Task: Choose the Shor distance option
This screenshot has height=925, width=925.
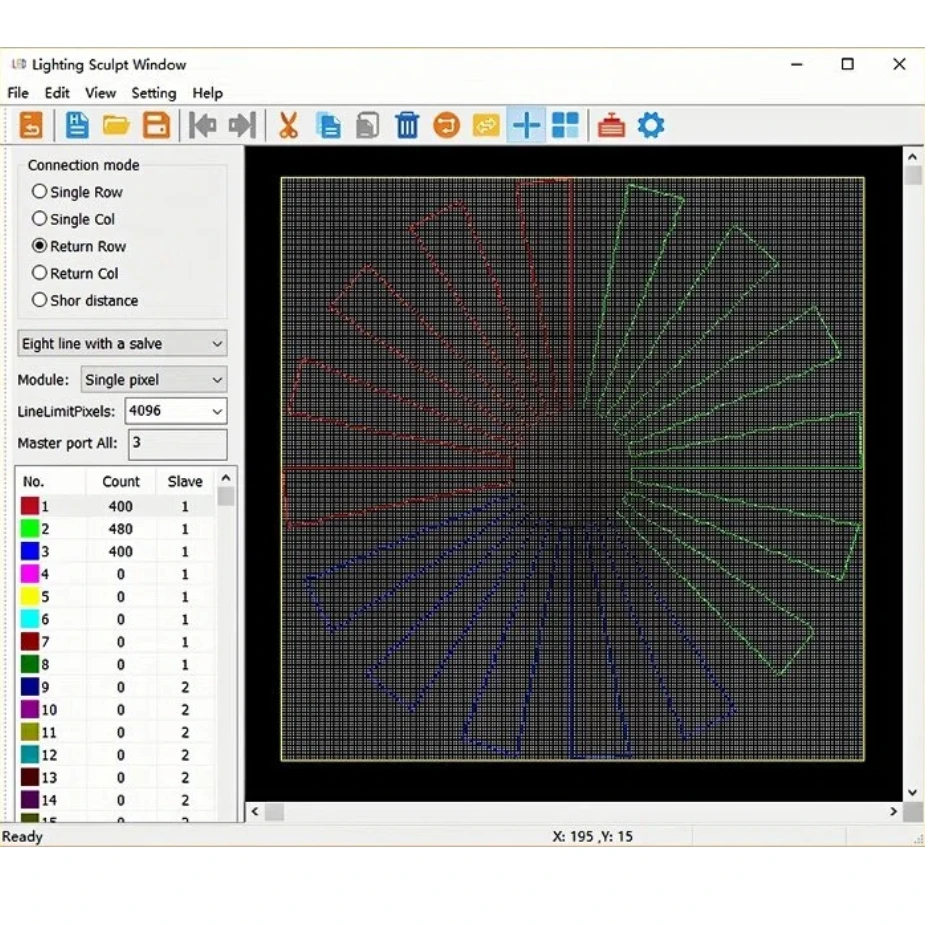Action: point(85,300)
